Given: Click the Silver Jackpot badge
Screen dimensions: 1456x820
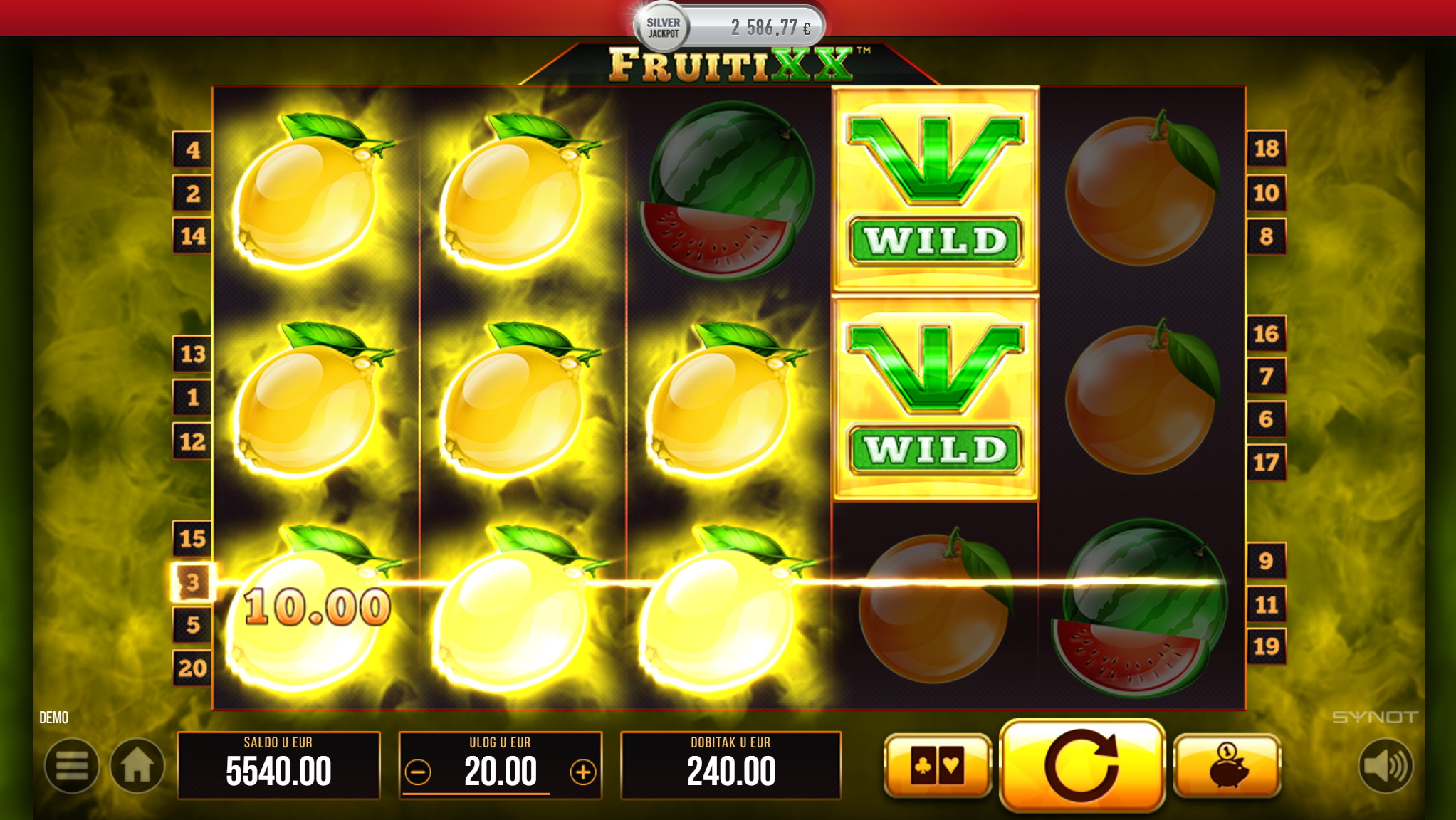Looking at the screenshot, I should click(x=663, y=27).
